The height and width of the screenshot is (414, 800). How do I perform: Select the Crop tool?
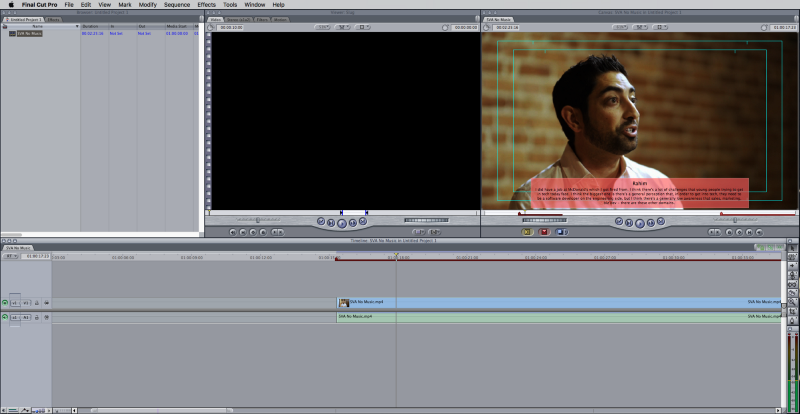pyautogui.click(x=793, y=311)
